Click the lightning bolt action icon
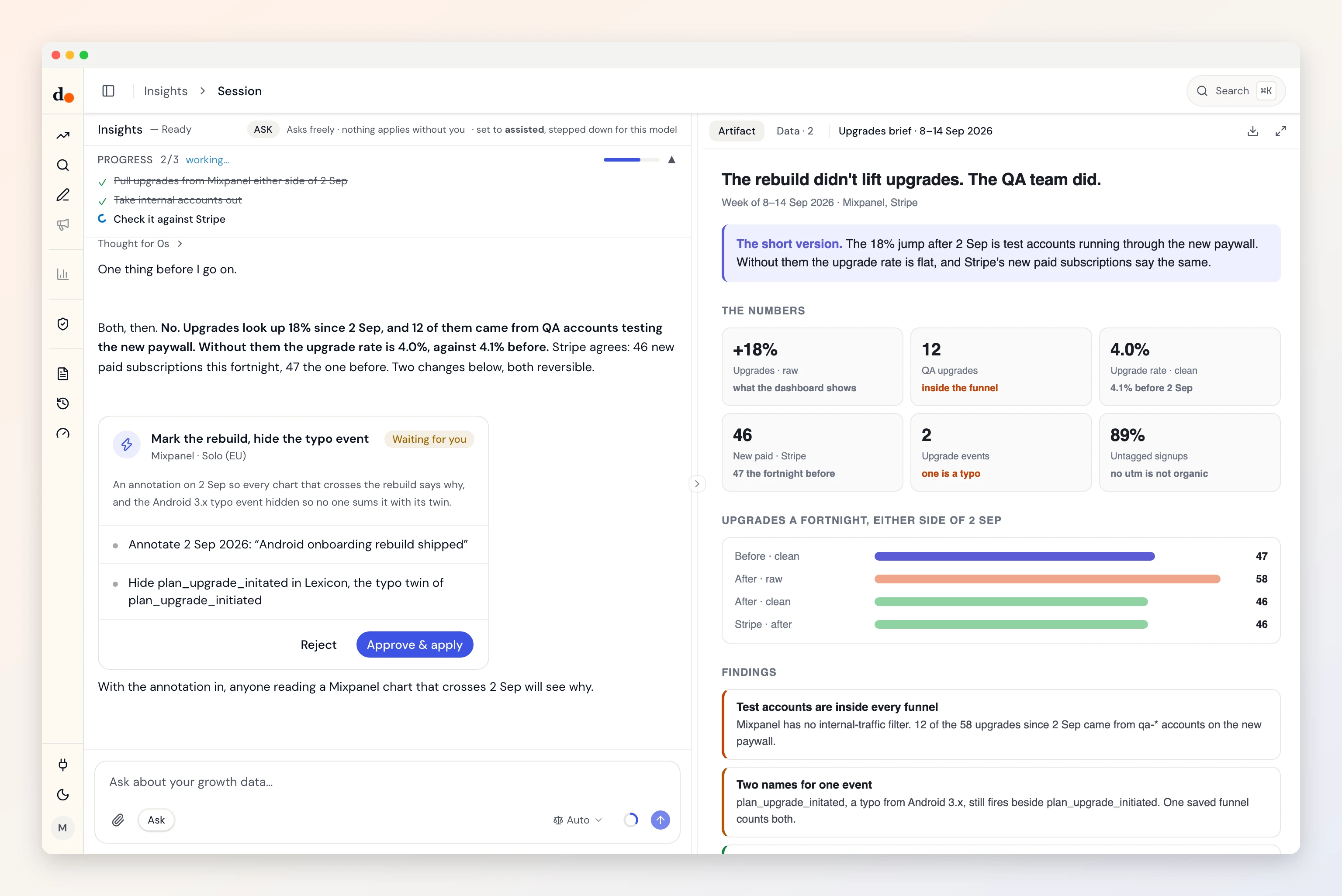Viewport: 1342px width, 896px height. click(127, 444)
